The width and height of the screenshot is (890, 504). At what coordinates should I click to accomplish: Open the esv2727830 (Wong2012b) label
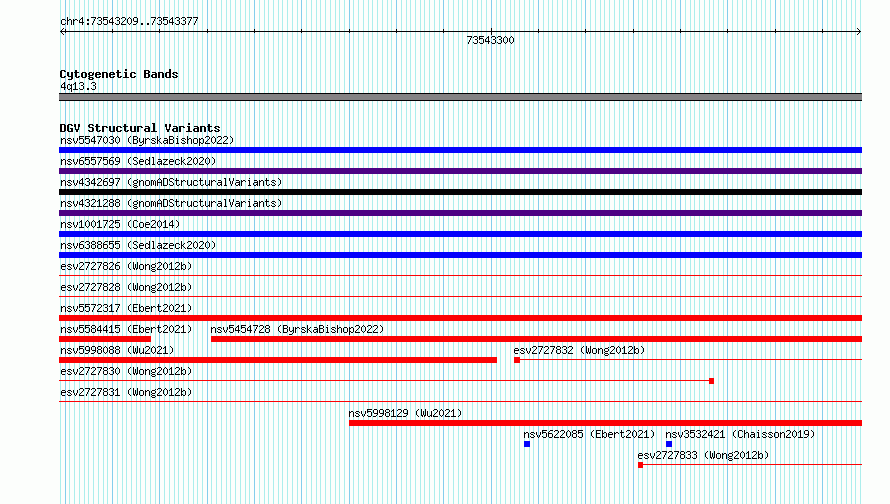coord(126,371)
